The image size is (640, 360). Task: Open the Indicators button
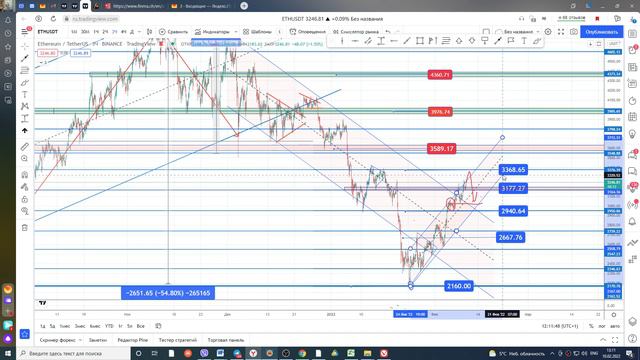point(212,32)
